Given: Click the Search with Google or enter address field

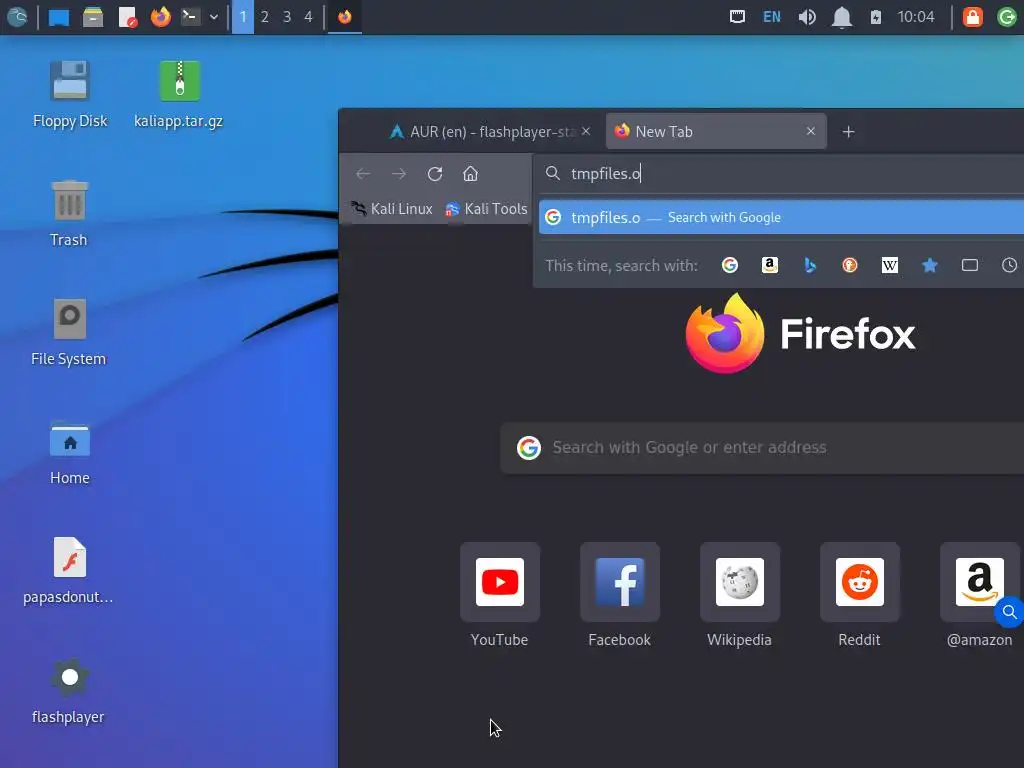Looking at the screenshot, I should [x=762, y=447].
